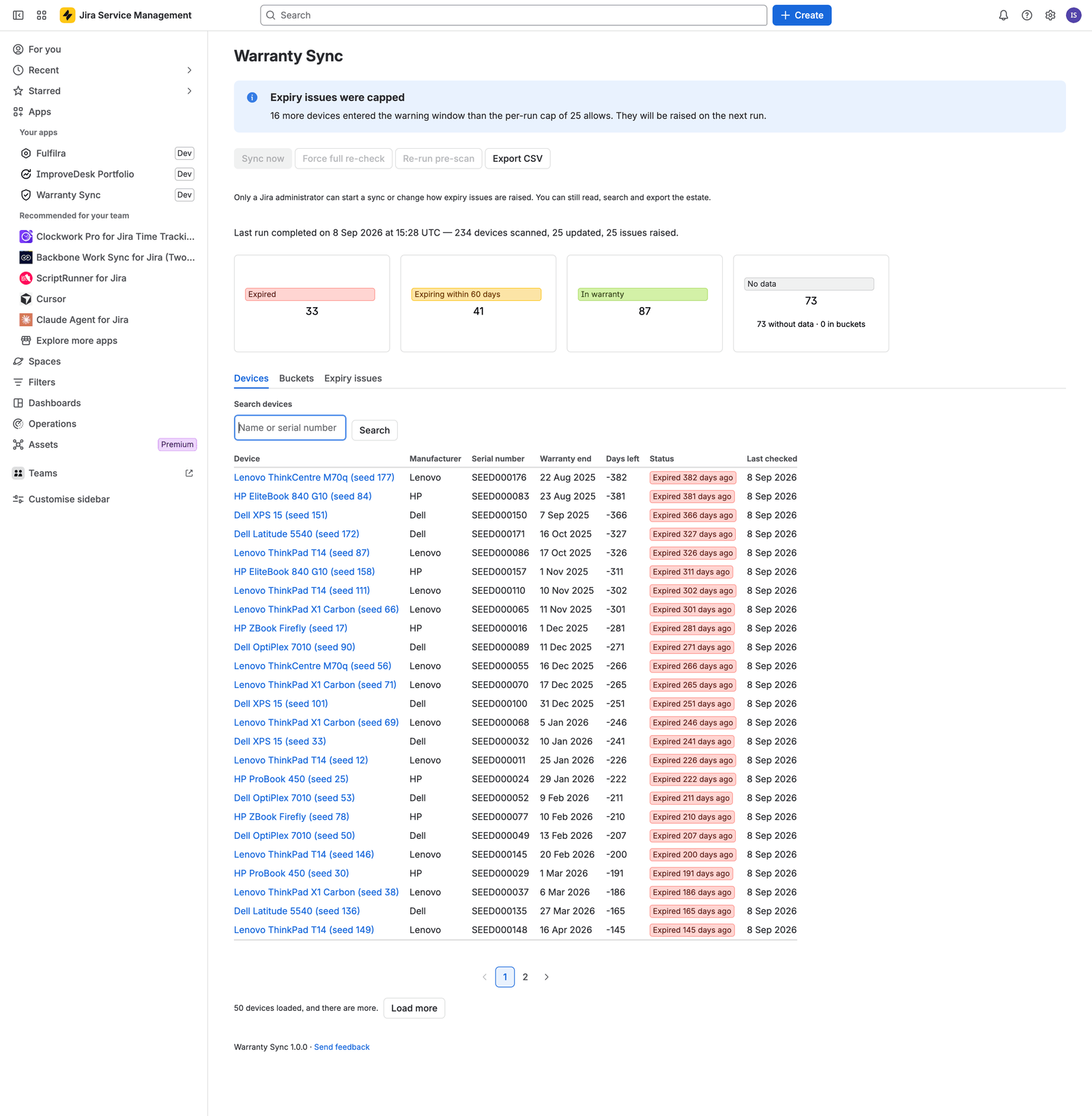Viewport: 1092px width, 1116px height.
Task: Open the Send feedback link
Action: coord(342,1047)
